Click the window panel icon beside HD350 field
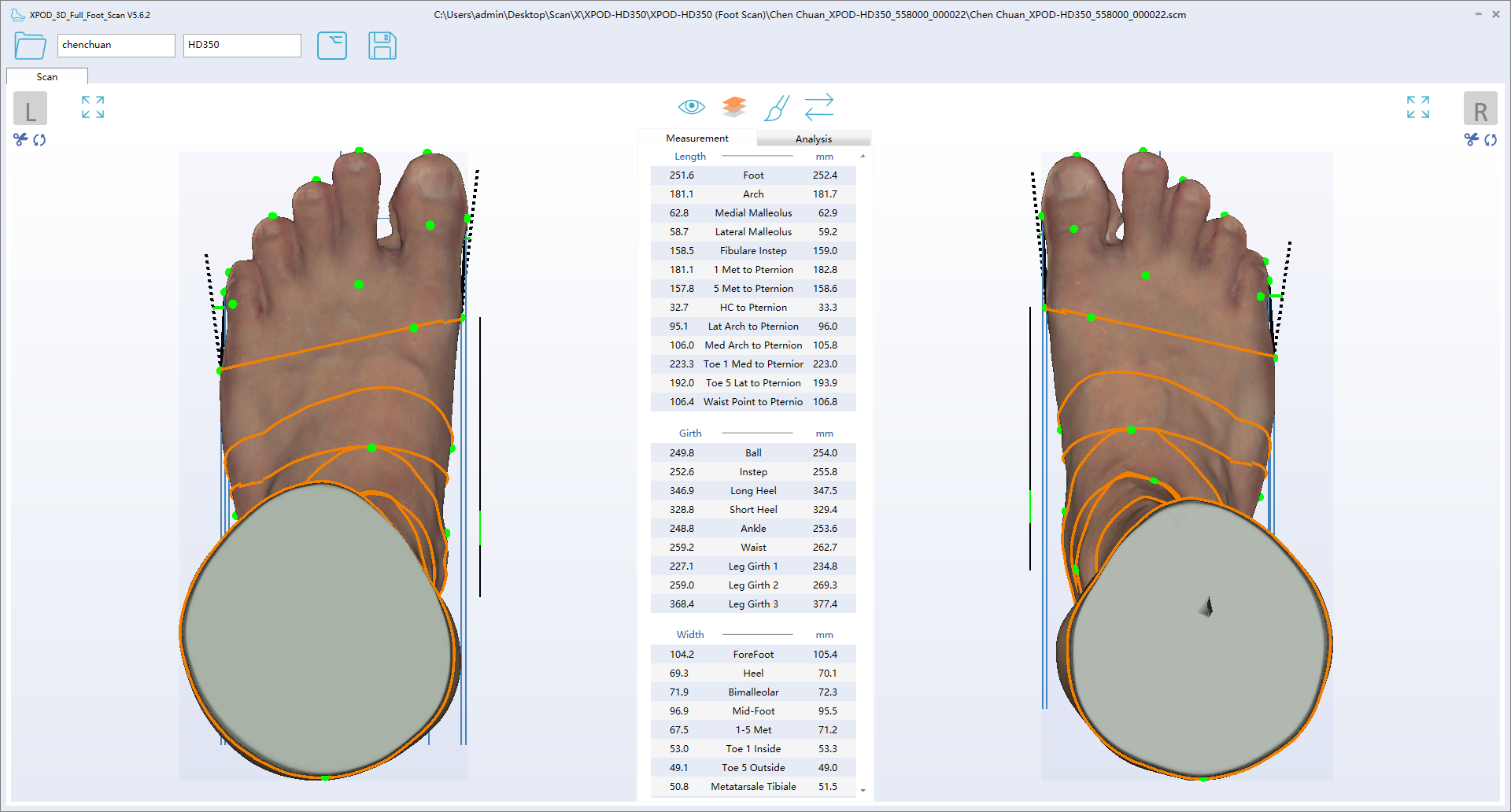Viewport: 1511px width, 812px height. click(331, 46)
